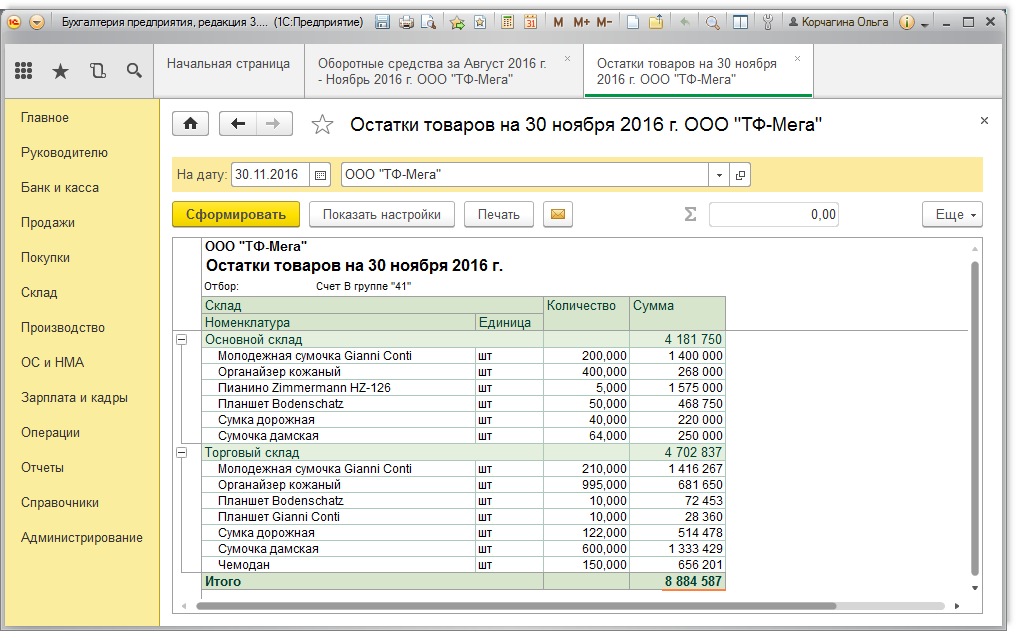Add page to favorites via star-arrow icon
The width and height of the screenshot is (1016, 631).
pos(457,22)
